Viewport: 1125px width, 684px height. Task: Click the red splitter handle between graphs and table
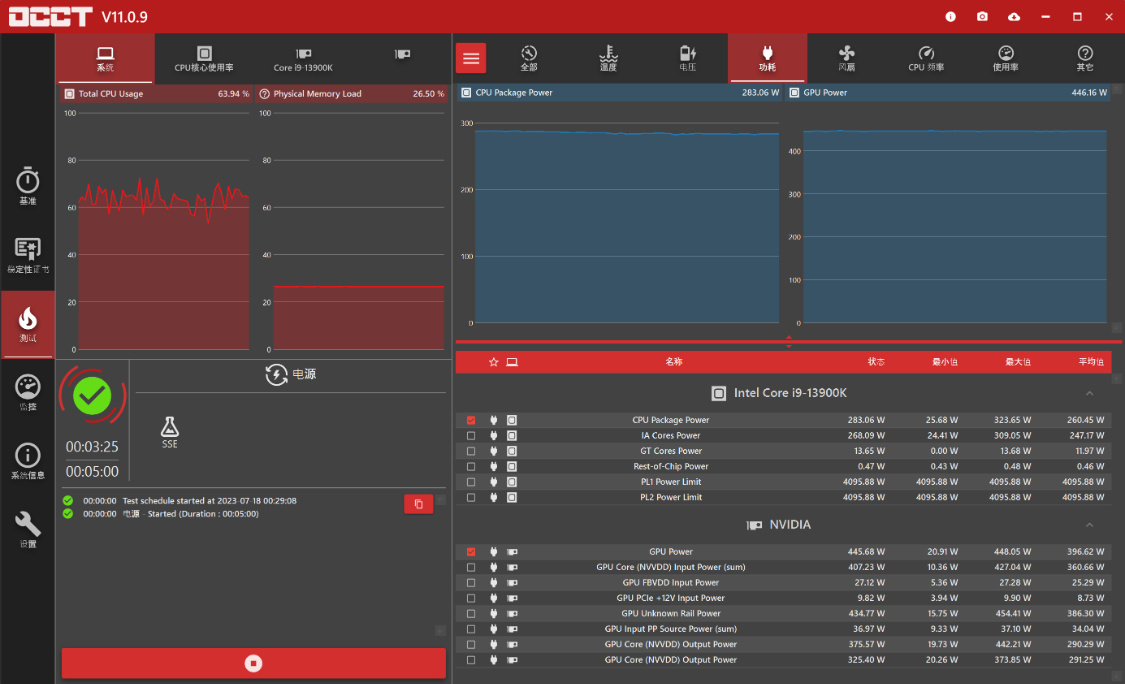[789, 342]
